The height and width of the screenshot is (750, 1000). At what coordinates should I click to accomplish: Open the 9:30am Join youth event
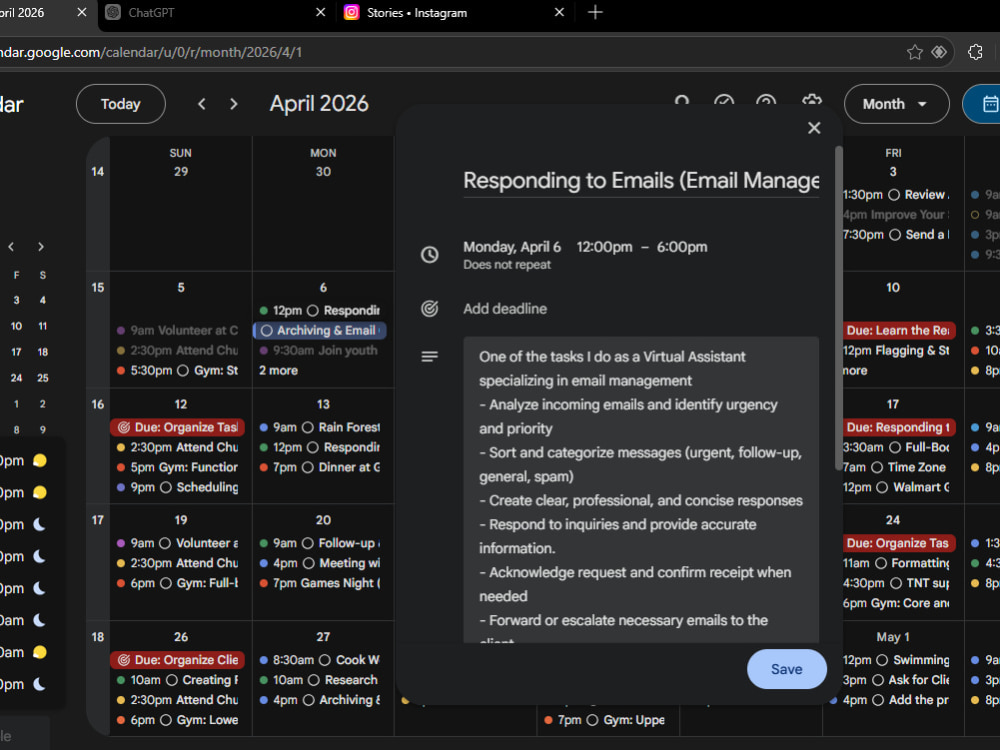[x=321, y=350]
